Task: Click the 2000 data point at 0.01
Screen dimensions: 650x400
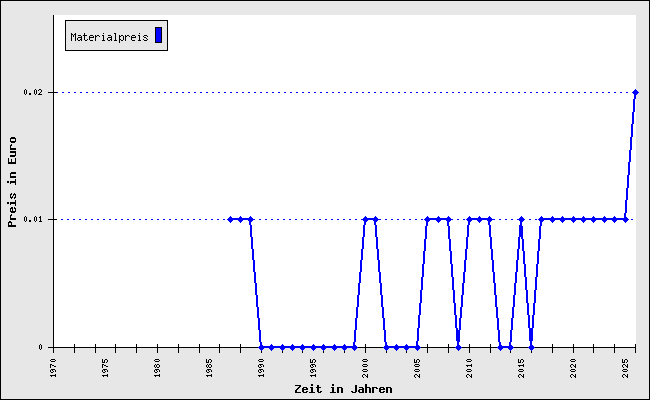Action: [365, 219]
